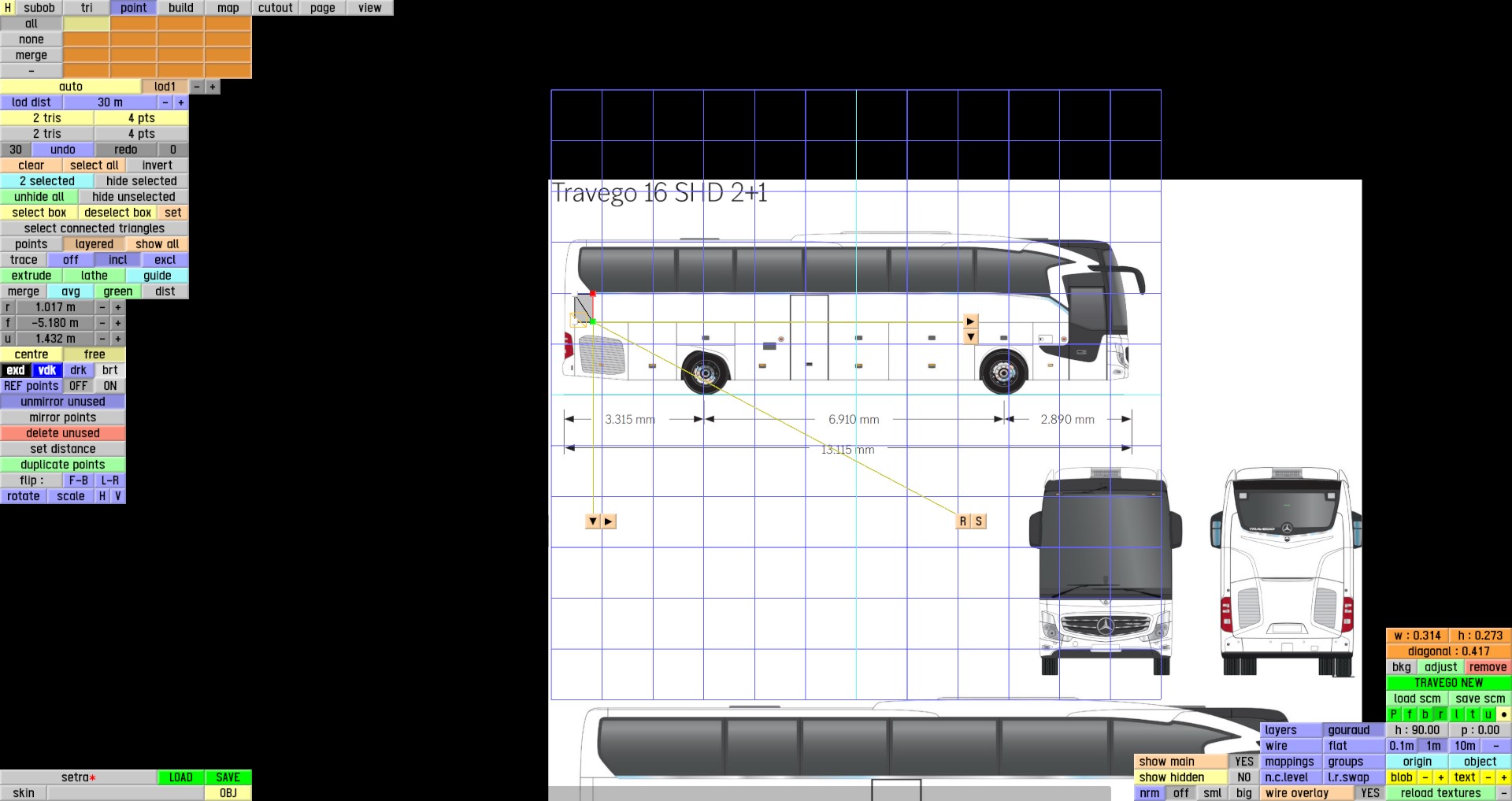Select the green l view button
Image resolution: width=1512 pixels, height=801 pixels.
[x=1457, y=714]
